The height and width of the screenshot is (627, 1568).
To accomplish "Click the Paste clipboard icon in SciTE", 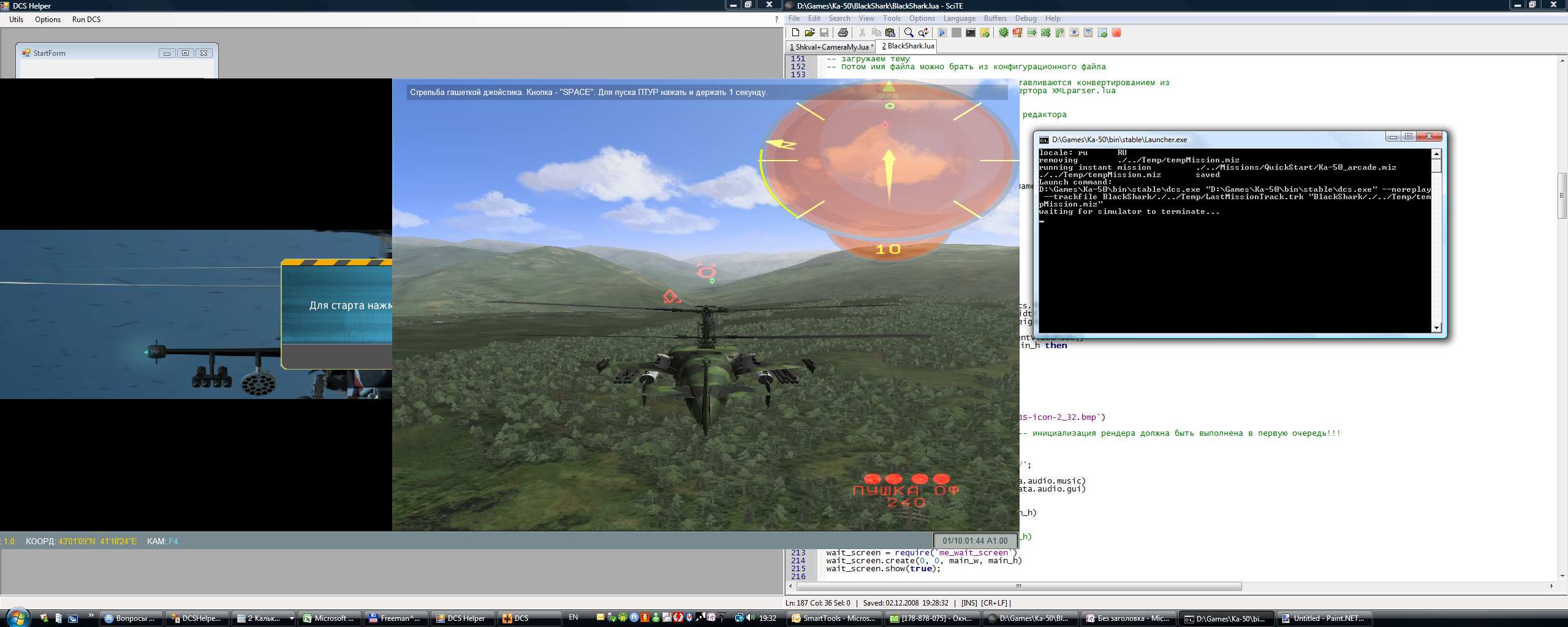I will [x=890, y=32].
